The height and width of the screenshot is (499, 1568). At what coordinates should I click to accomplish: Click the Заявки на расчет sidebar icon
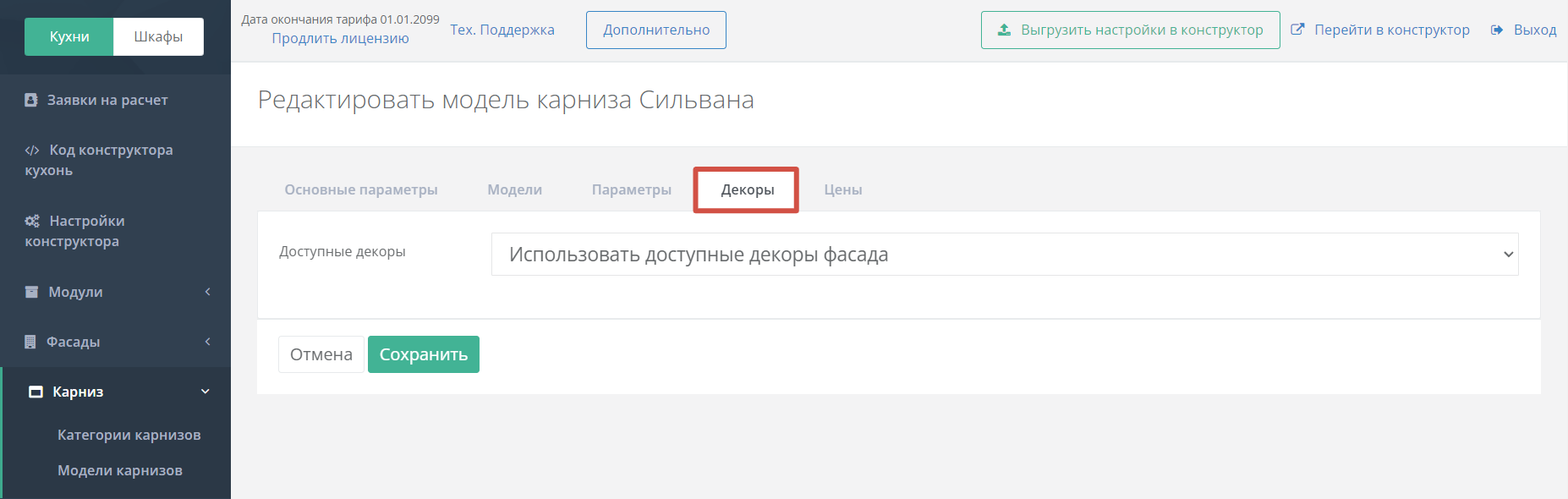point(31,100)
